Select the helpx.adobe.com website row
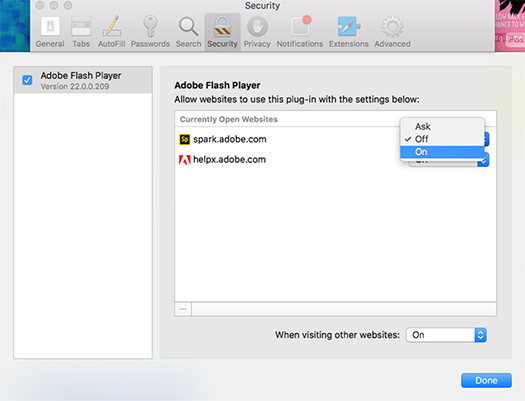Screen dimensions: 525x401 [288, 160]
